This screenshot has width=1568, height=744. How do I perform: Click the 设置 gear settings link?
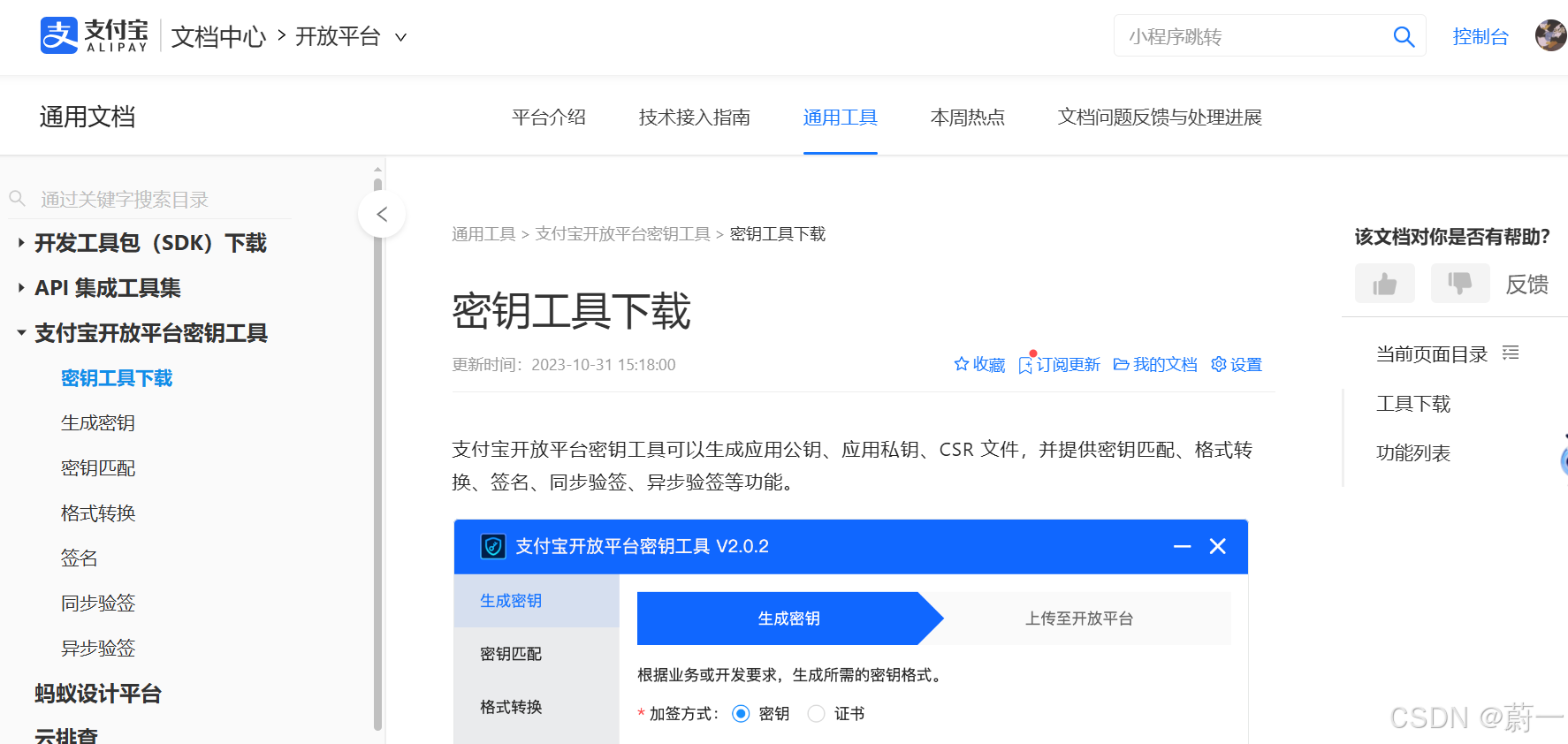tap(1237, 364)
